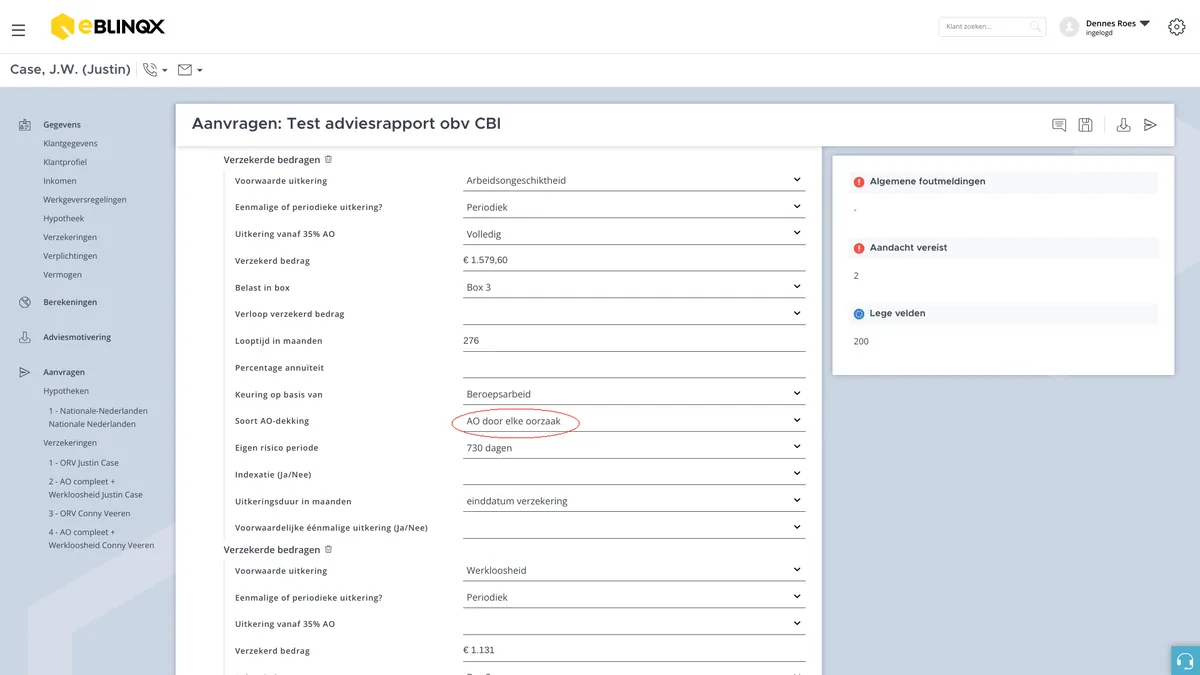This screenshot has height=675, width=1200.
Task: Open the hamburger navigation menu
Action: point(18,30)
